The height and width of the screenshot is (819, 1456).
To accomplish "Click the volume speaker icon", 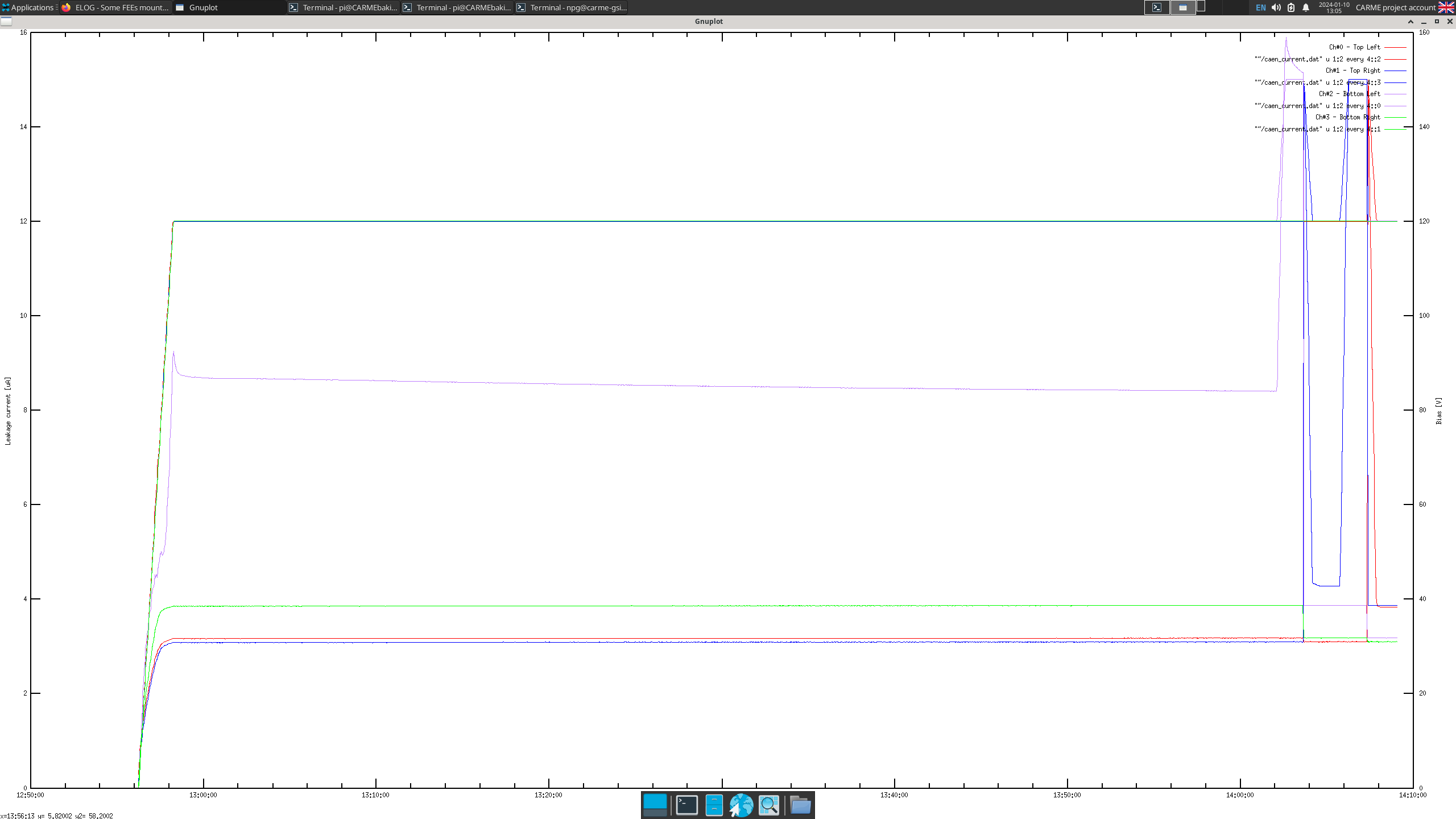I will [x=1276, y=7].
